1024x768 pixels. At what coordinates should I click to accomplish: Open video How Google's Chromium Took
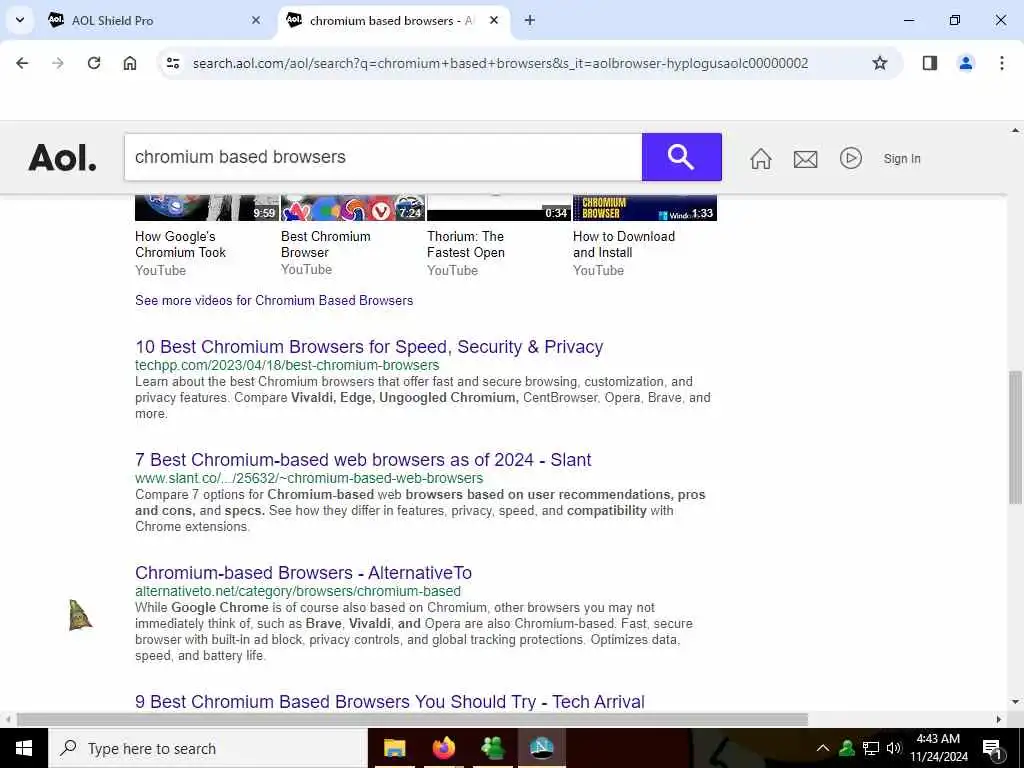pyautogui.click(x=181, y=244)
